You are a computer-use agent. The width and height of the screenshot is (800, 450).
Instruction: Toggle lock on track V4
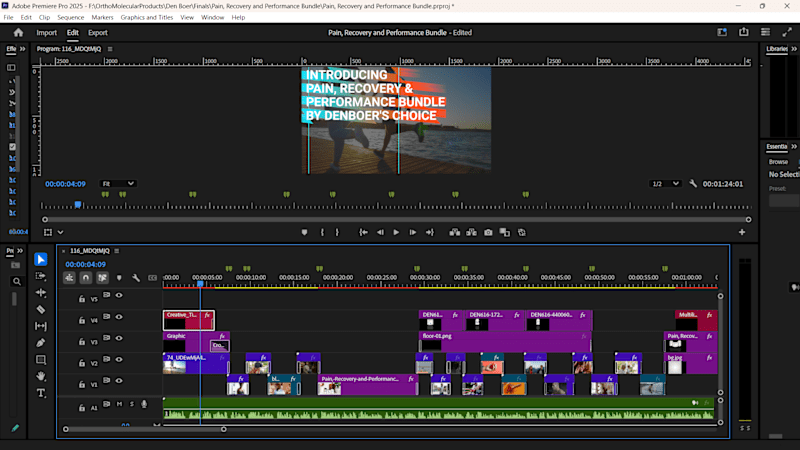tap(82, 320)
